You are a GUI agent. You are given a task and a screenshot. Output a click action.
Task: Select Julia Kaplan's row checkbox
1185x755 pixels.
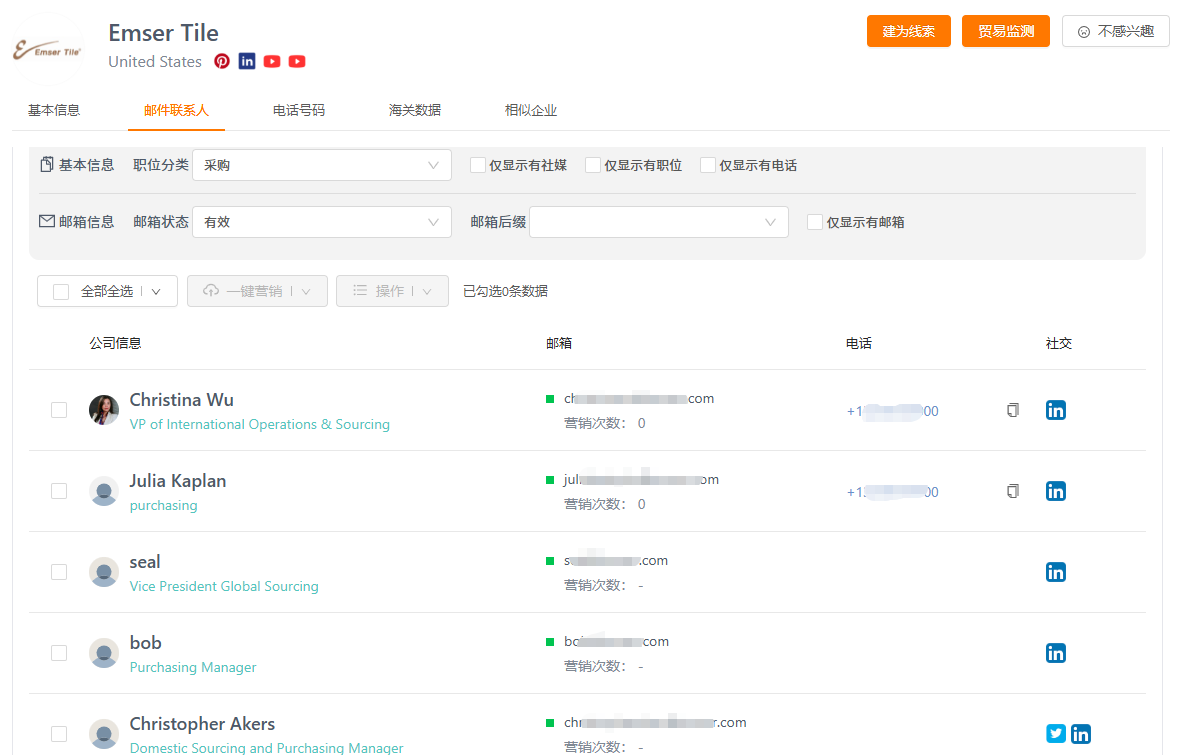point(59,491)
